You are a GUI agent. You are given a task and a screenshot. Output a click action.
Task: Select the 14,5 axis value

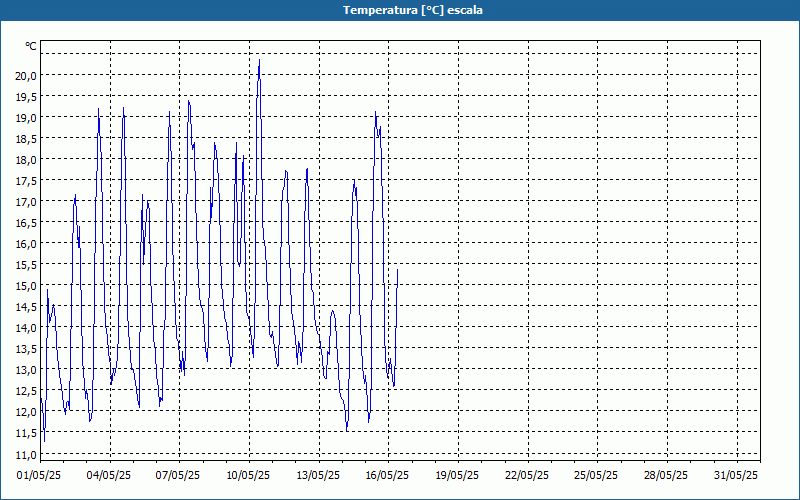tap(27, 307)
